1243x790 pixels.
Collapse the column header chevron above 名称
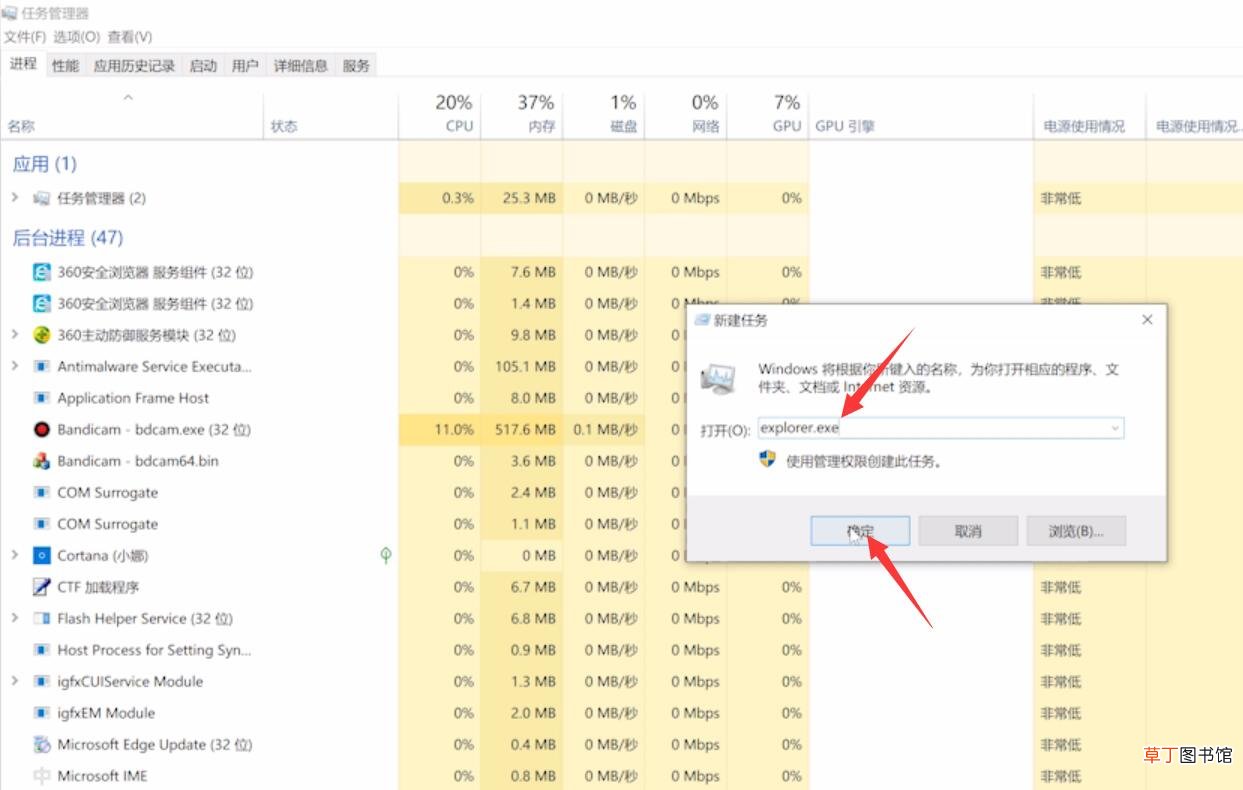coord(128,98)
